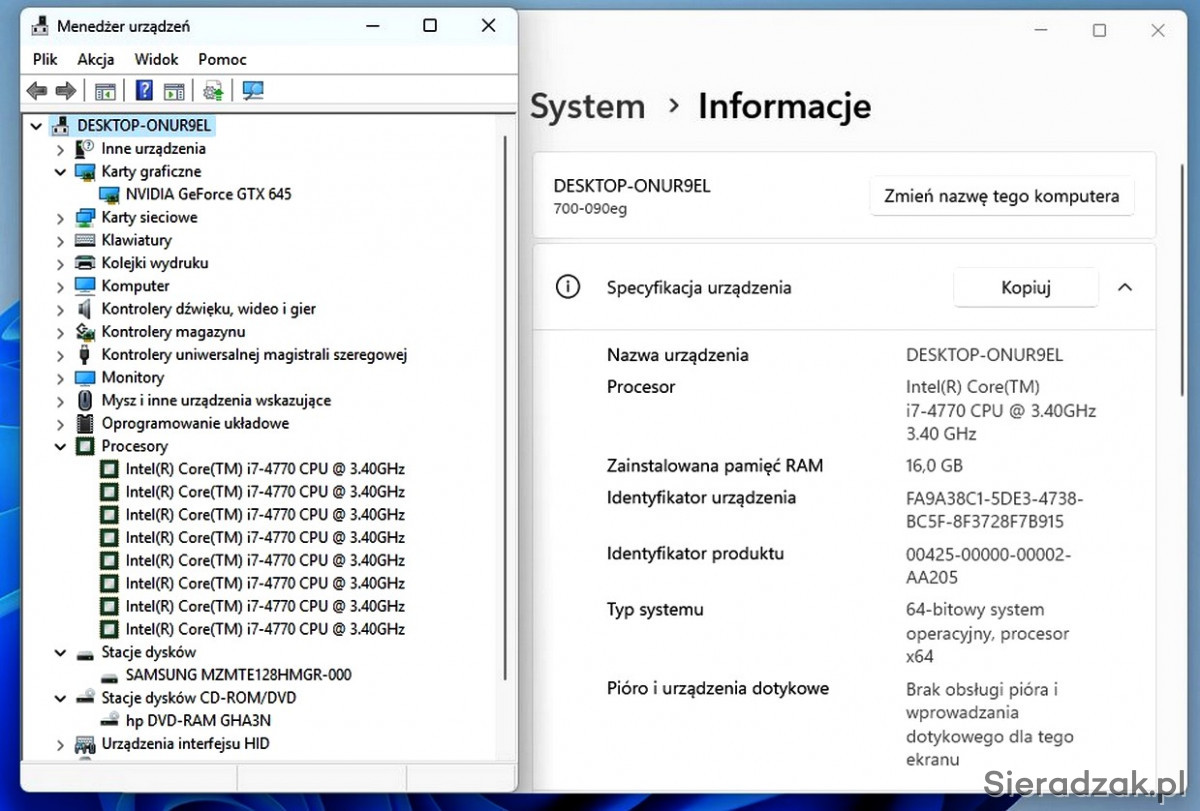Click the 700-090eg model text
The image size is (1200, 811).
pos(590,210)
